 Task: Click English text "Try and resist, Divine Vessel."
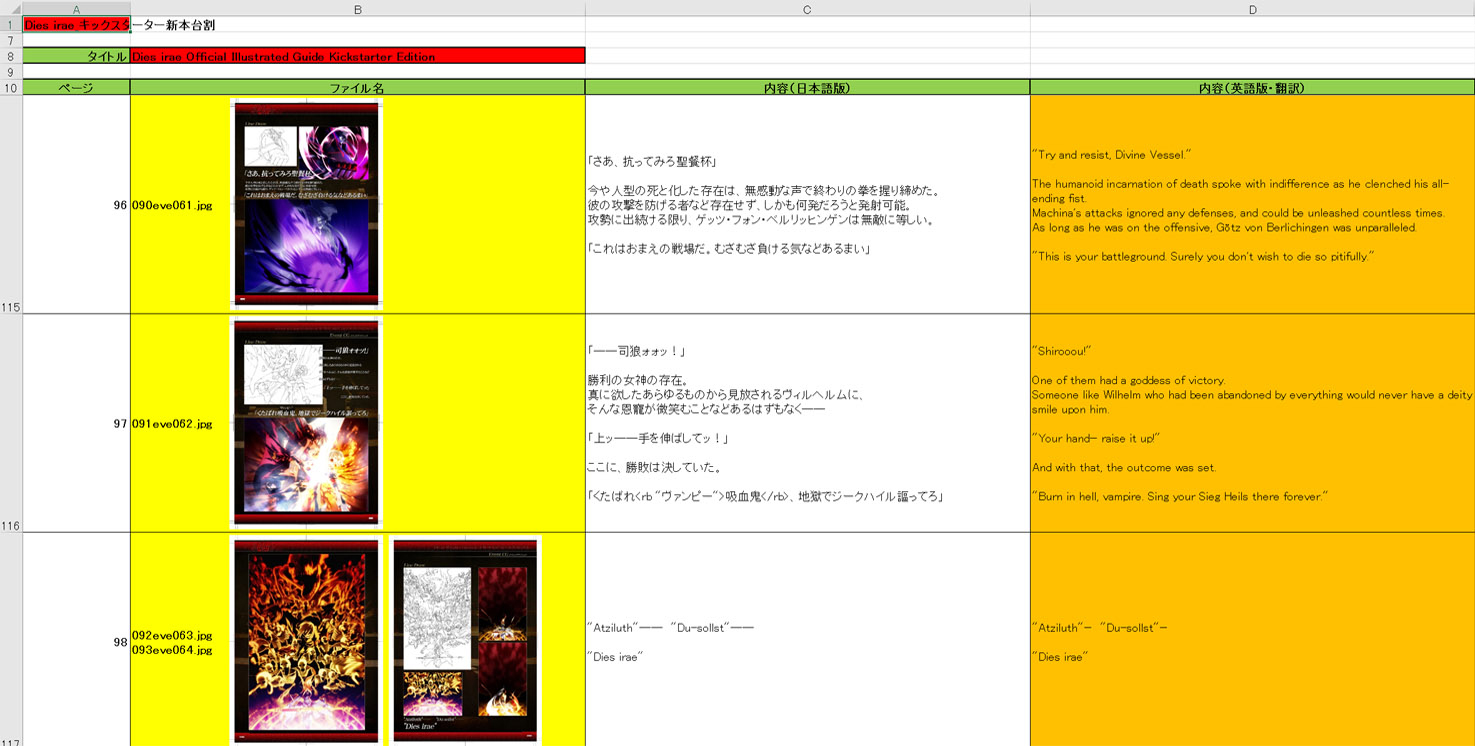1110,155
